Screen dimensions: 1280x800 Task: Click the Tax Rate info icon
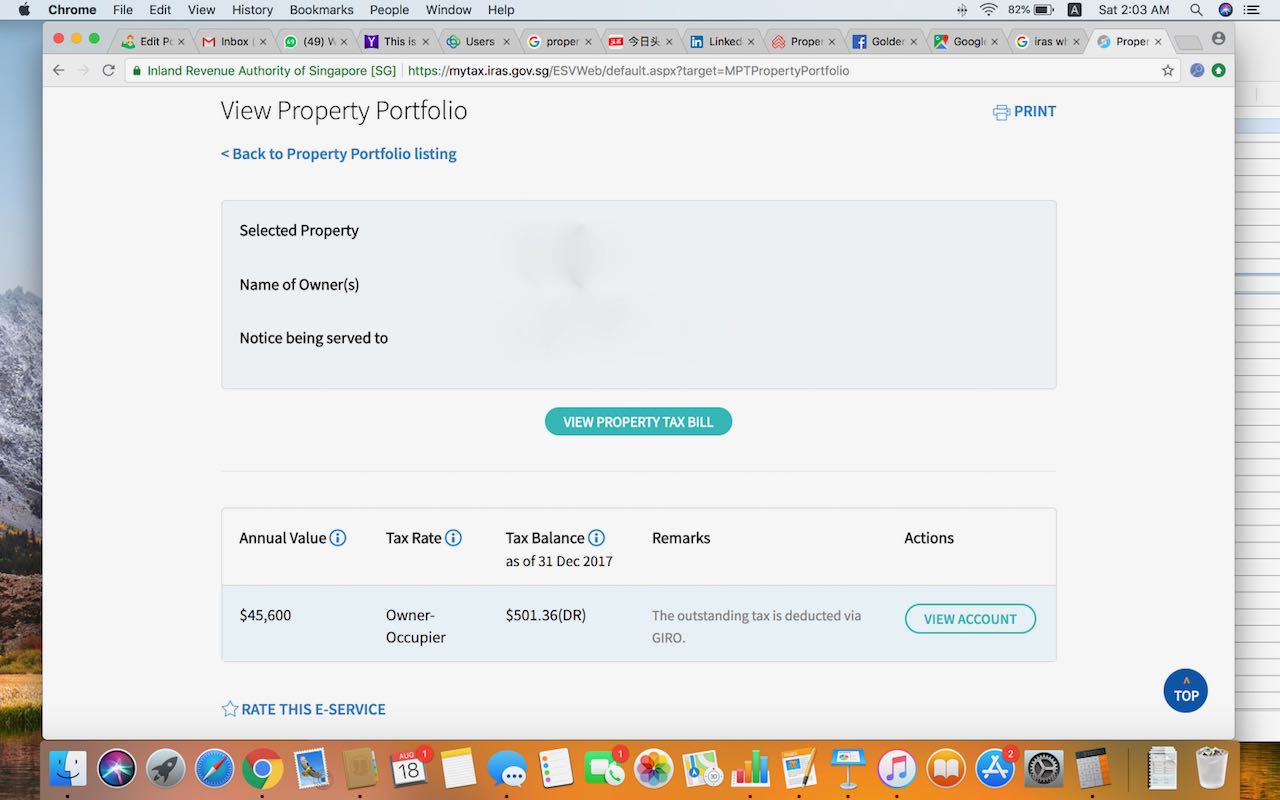click(x=454, y=537)
